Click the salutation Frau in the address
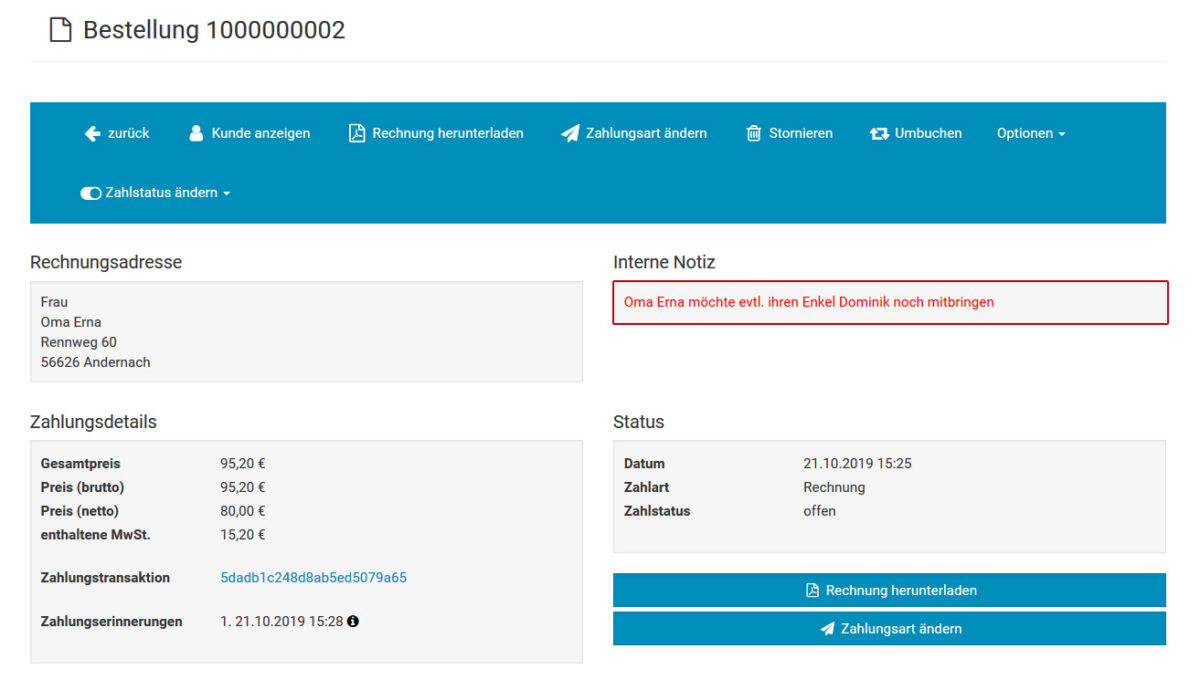 coord(54,302)
